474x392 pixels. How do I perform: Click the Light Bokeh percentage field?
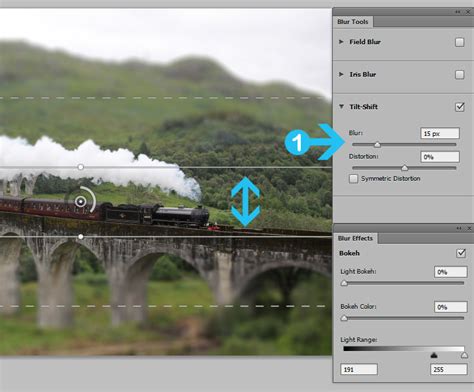(x=451, y=272)
